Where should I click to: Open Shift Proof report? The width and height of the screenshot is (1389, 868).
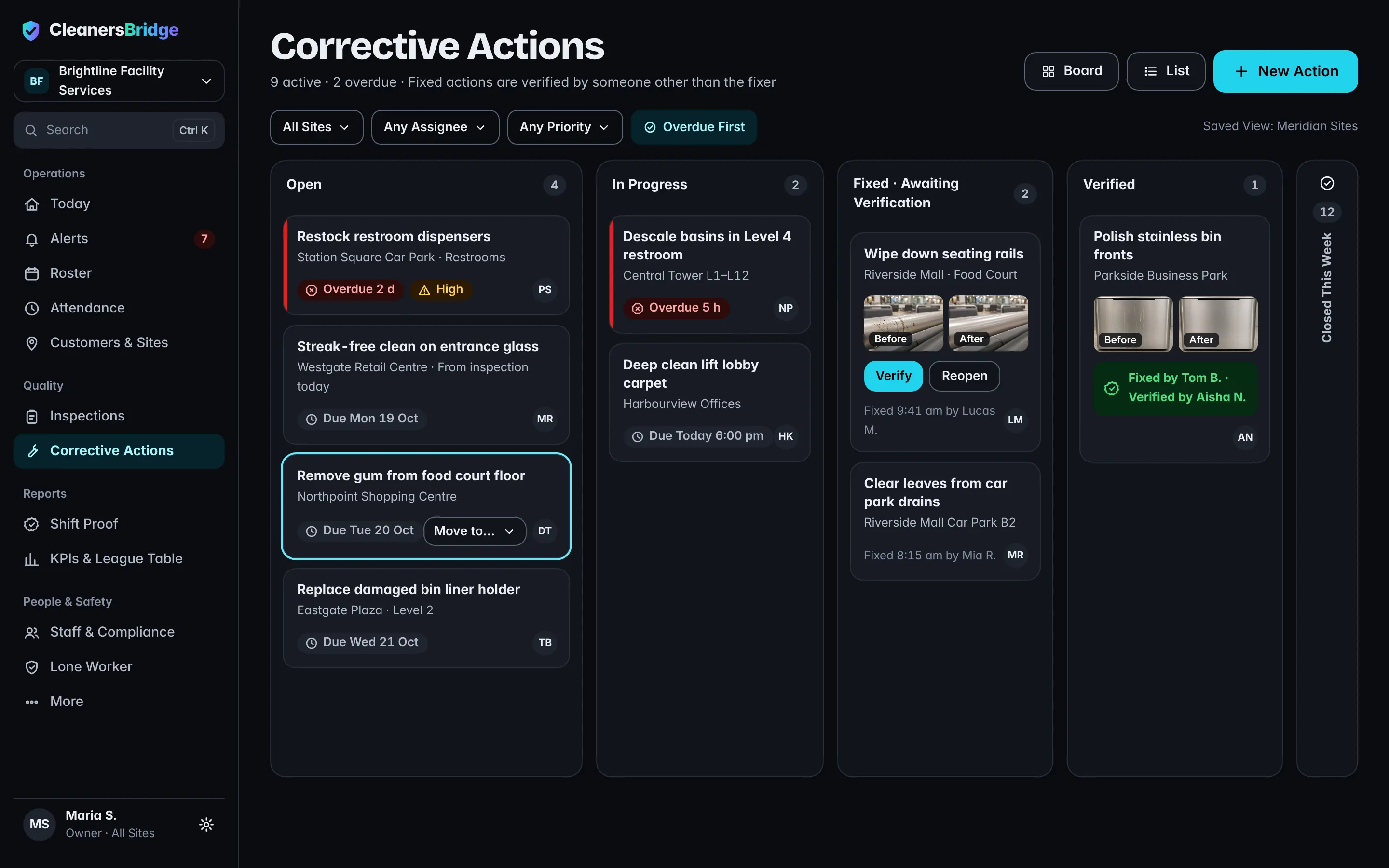click(119, 524)
